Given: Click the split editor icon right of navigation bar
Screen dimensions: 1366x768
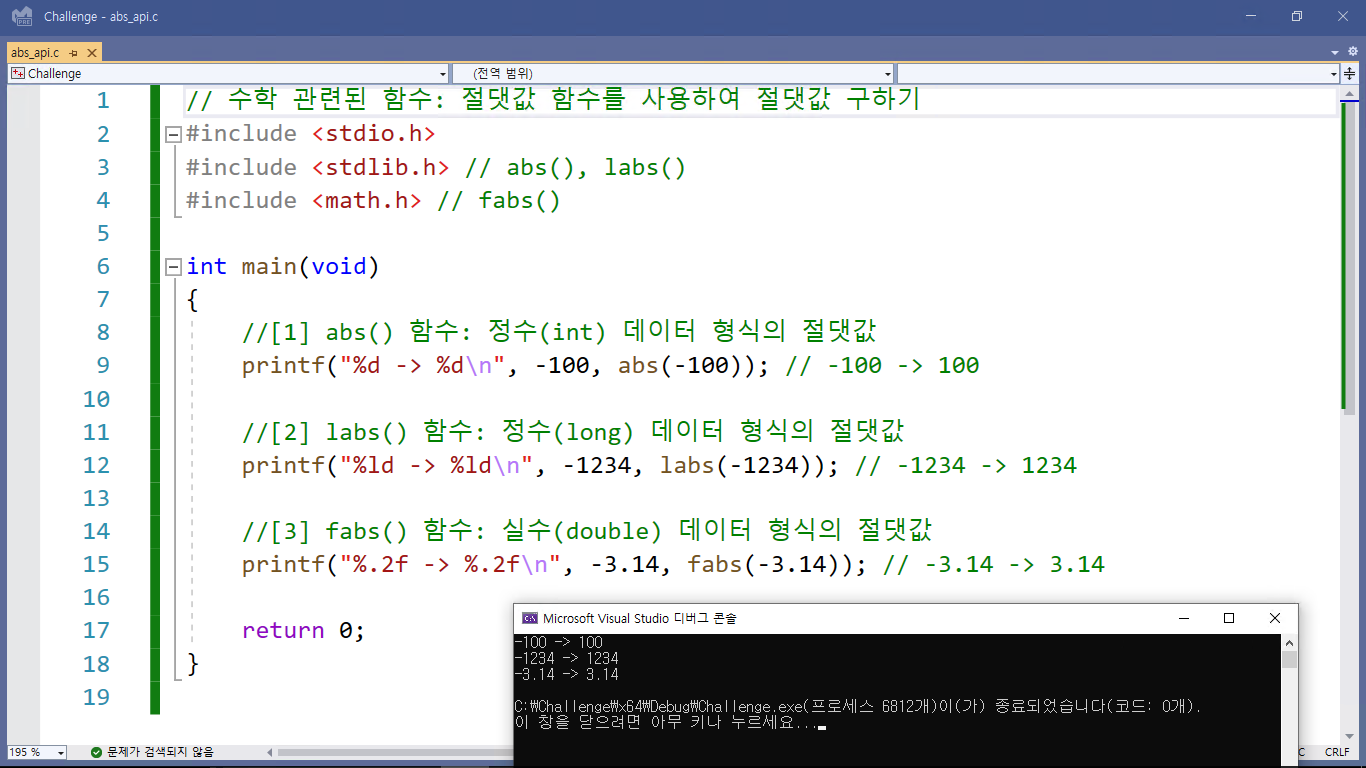Looking at the screenshot, I should coord(1349,74).
